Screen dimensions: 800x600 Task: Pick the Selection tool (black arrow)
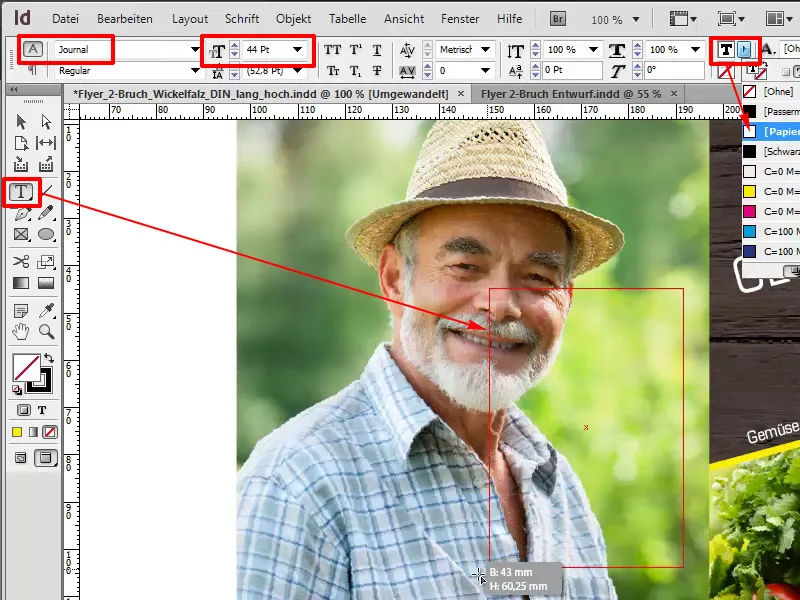click(21, 121)
